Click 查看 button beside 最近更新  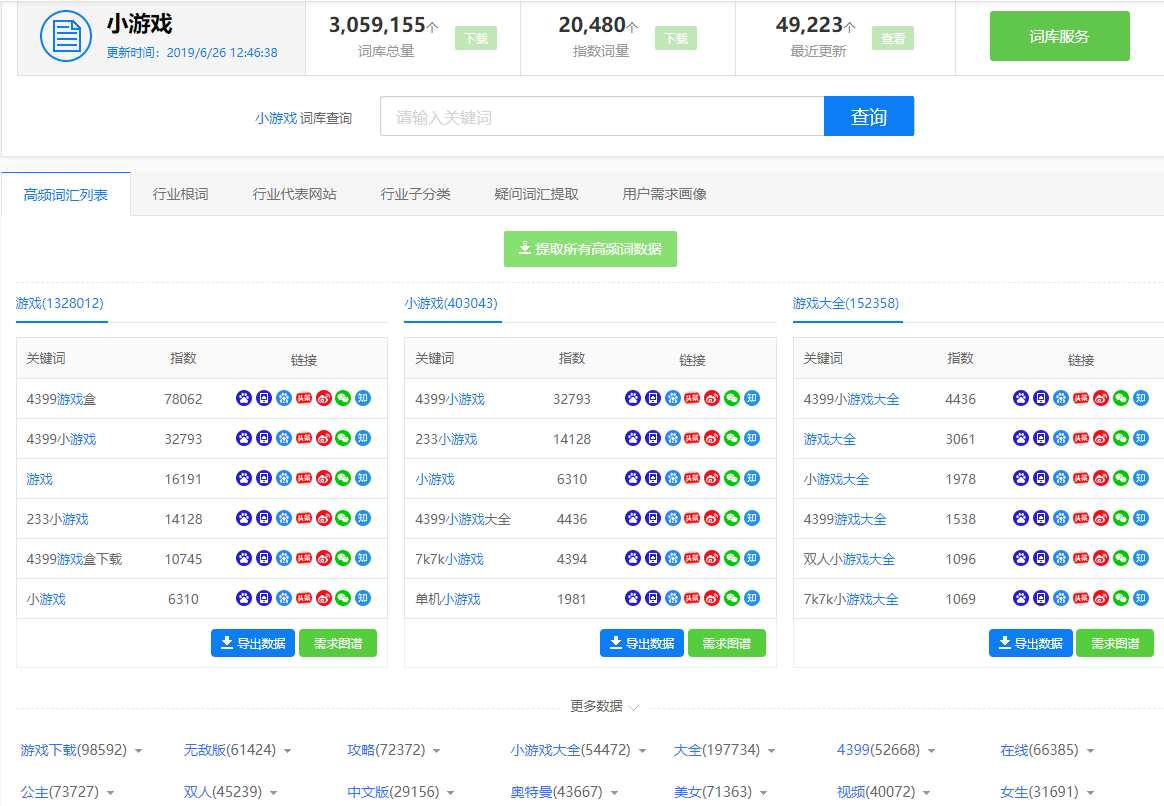[x=893, y=39]
